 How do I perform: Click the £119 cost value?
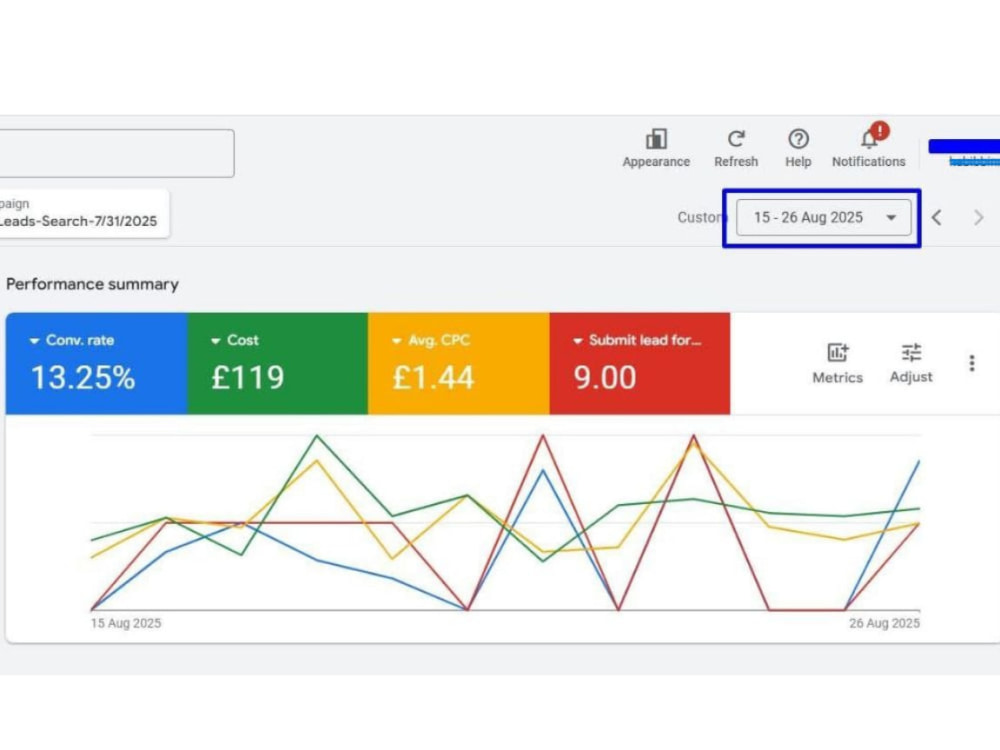(247, 377)
